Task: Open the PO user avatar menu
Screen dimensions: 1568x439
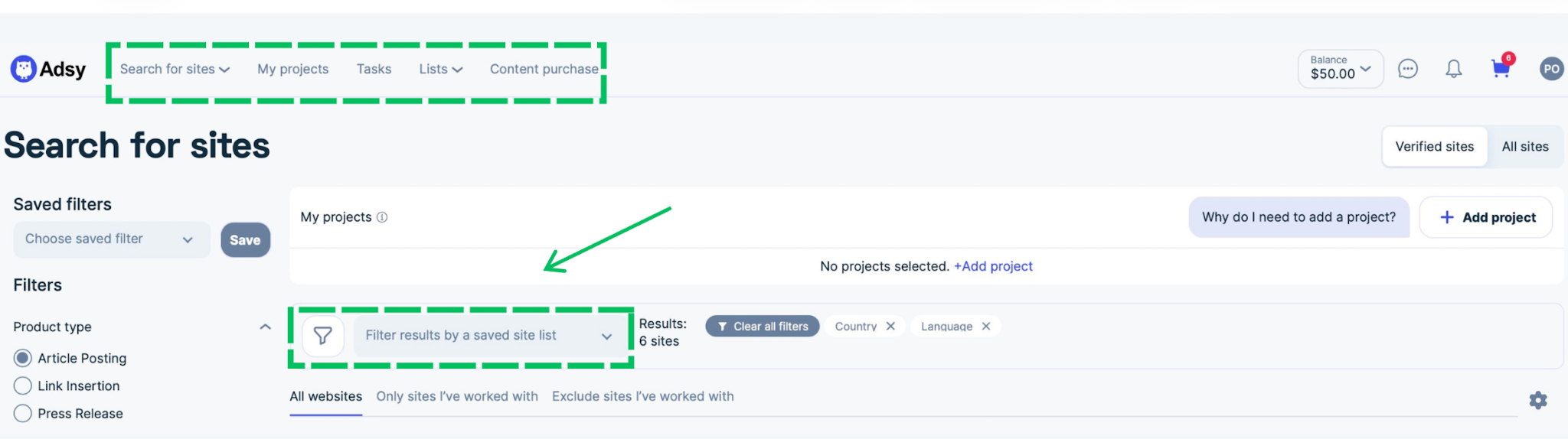Action: [x=1551, y=69]
